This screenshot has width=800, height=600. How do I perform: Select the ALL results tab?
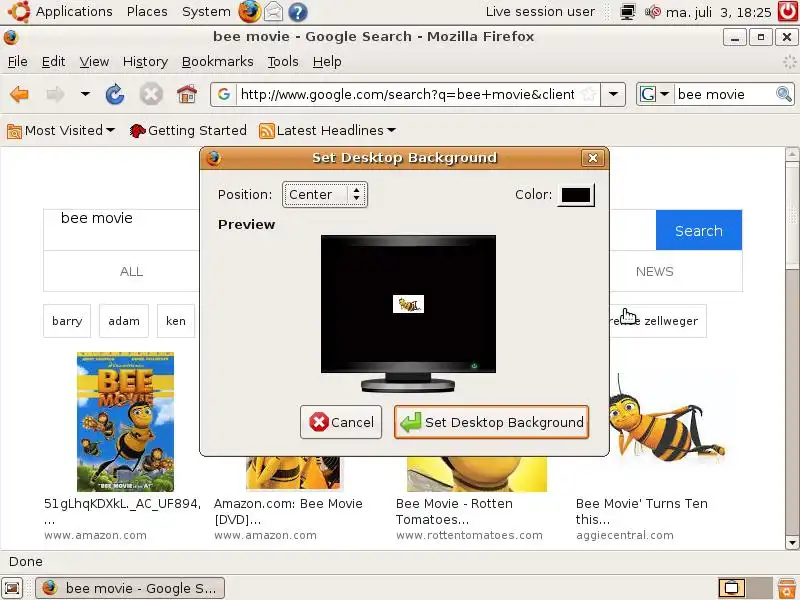tap(132, 271)
